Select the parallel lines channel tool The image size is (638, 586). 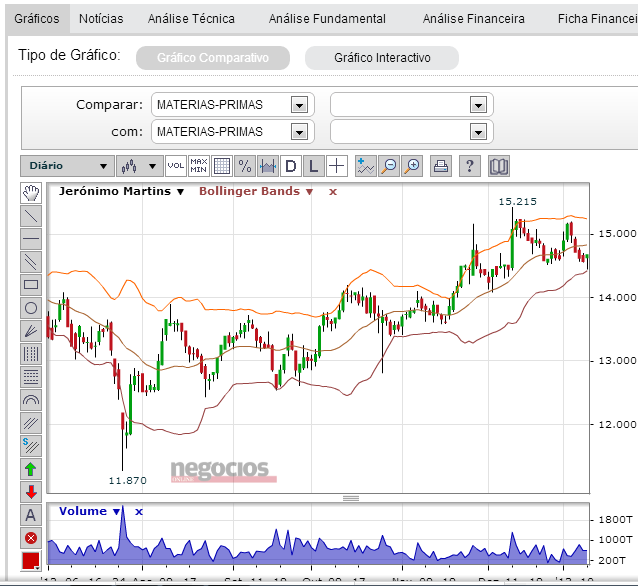[x=31, y=262]
